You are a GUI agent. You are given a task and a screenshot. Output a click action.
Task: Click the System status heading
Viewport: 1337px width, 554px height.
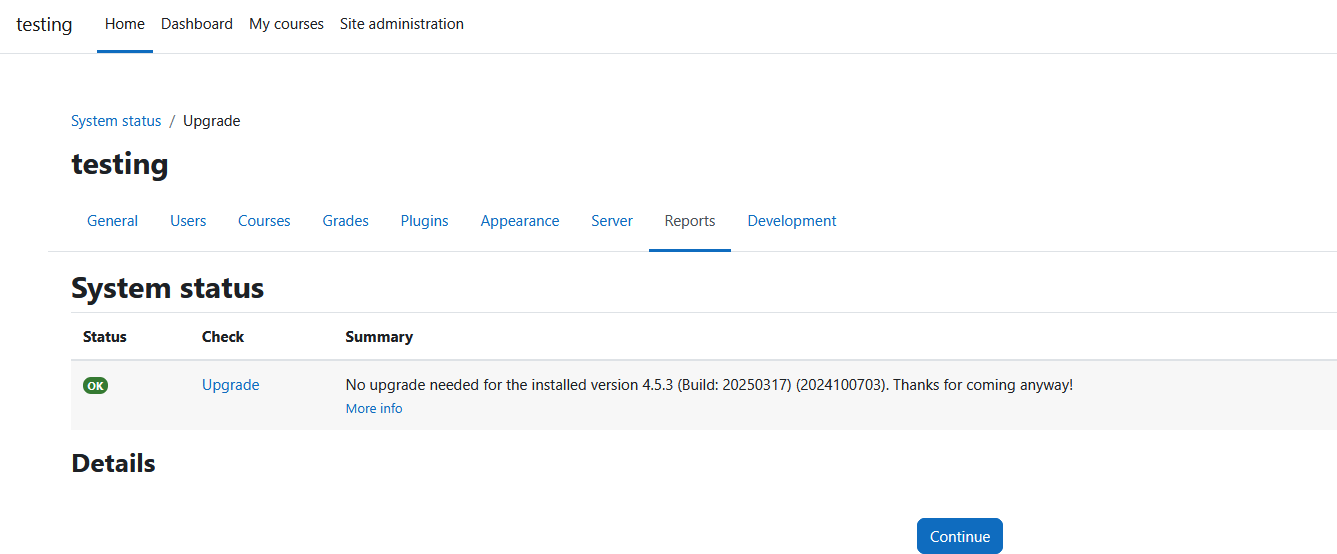pyautogui.click(x=168, y=288)
